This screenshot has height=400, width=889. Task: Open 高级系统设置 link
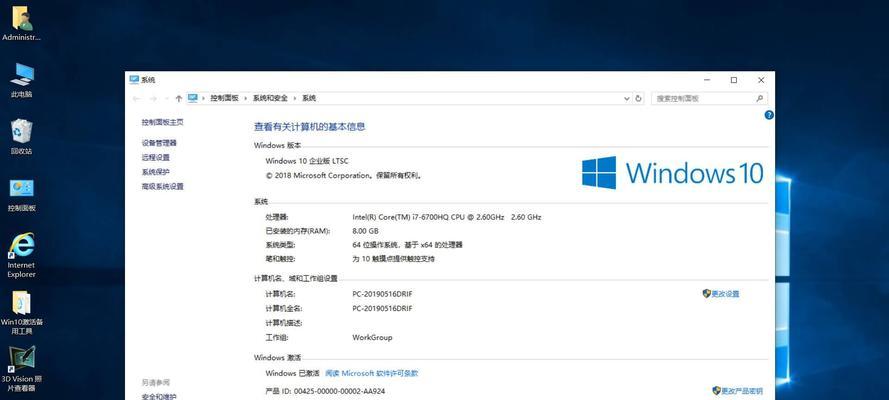(x=163, y=186)
